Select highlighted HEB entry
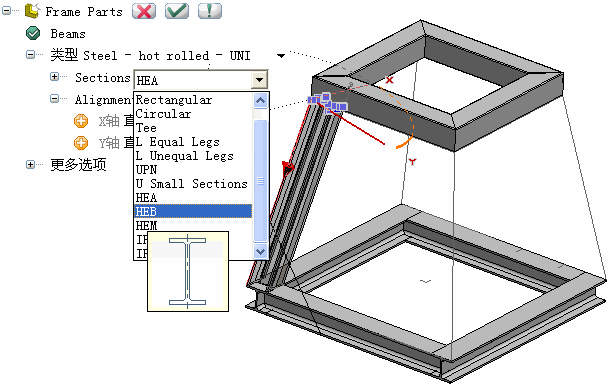This screenshot has height=387, width=610. point(193,211)
